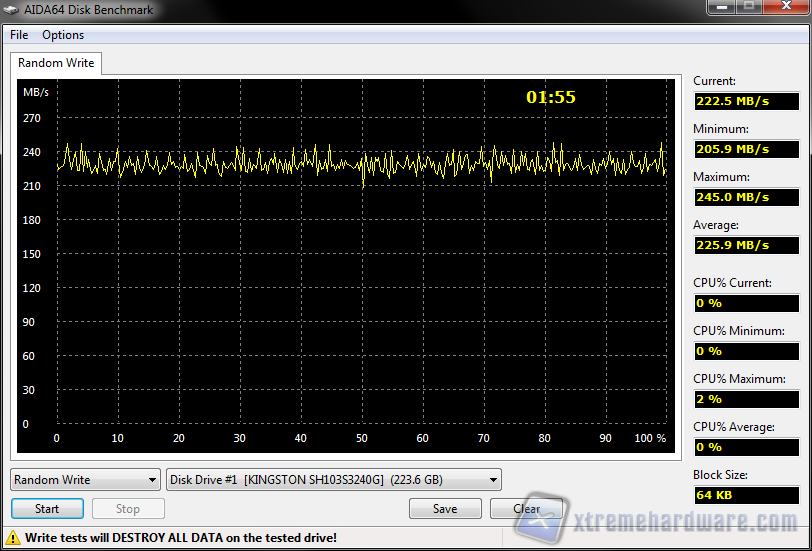Minimize the AIDA64 Disk Benchmark window
Image resolution: width=812 pixels, height=551 pixels.
click(x=722, y=8)
